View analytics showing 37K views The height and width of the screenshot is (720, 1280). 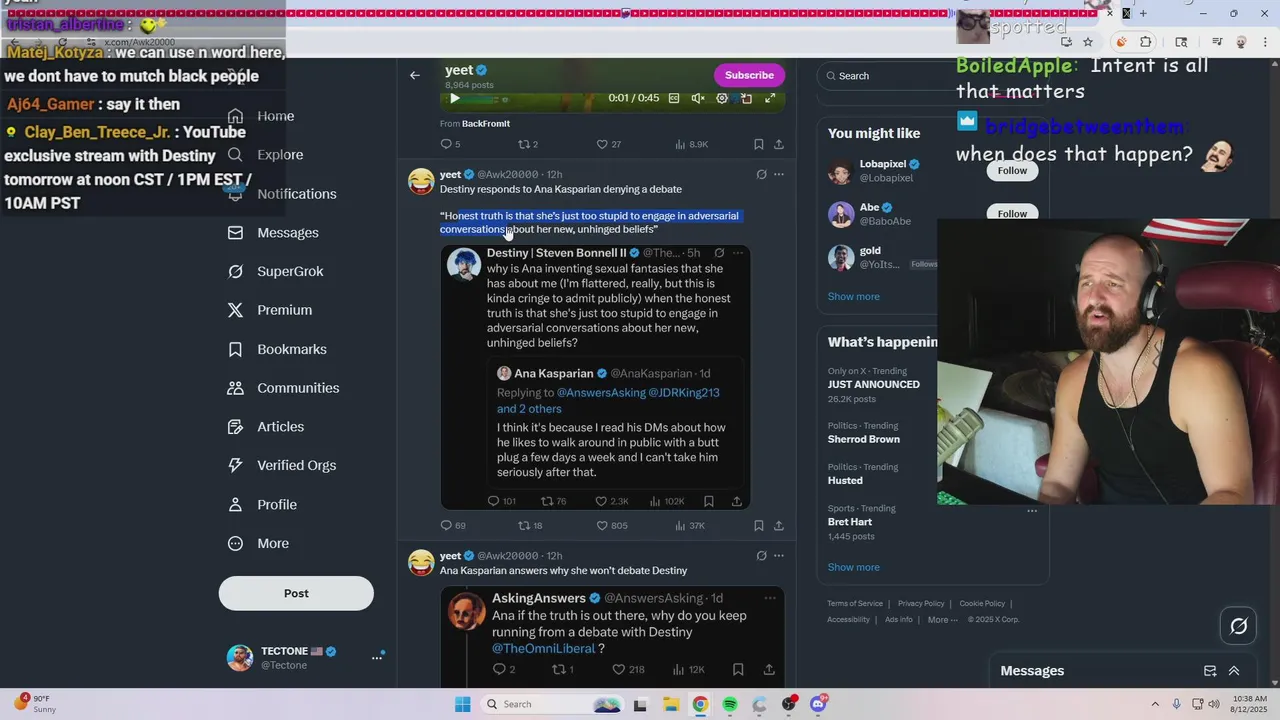click(690, 525)
